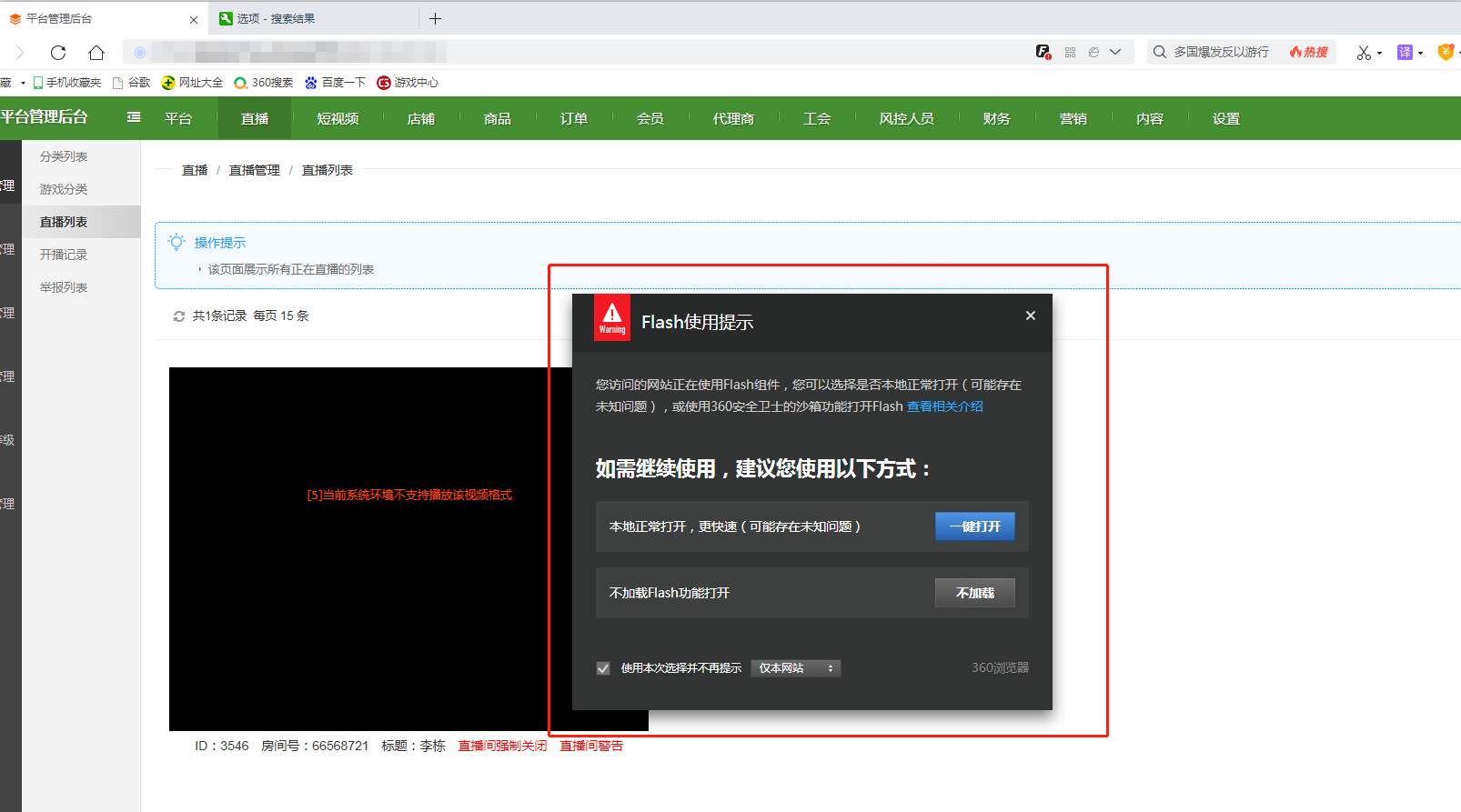Image resolution: width=1461 pixels, height=812 pixels.
Task: Click the Flash plugin warning icon in address bar
Action: (x=1043, y=52)
